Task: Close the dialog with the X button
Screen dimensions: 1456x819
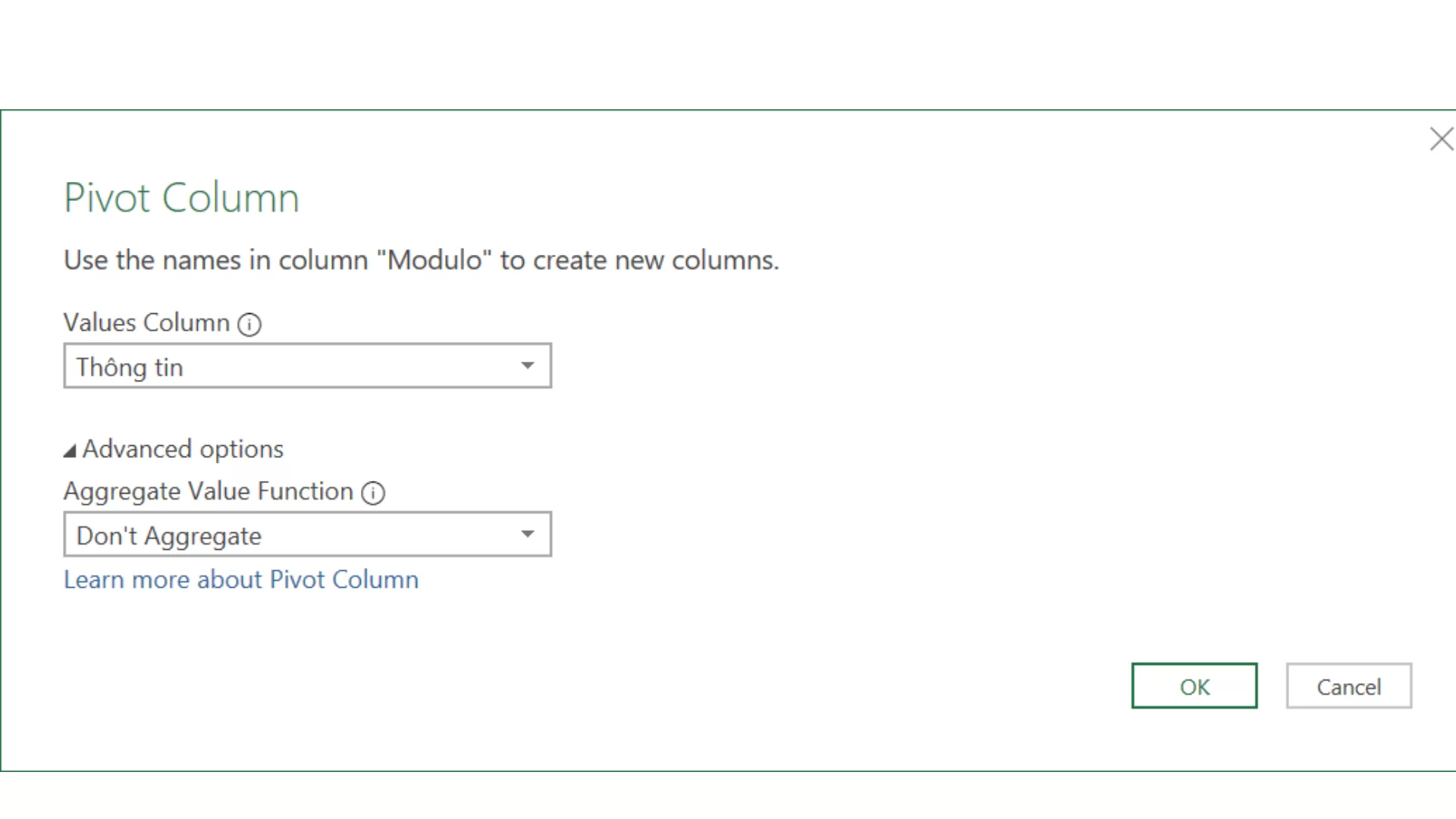Action: click(x=1441, y=140)
